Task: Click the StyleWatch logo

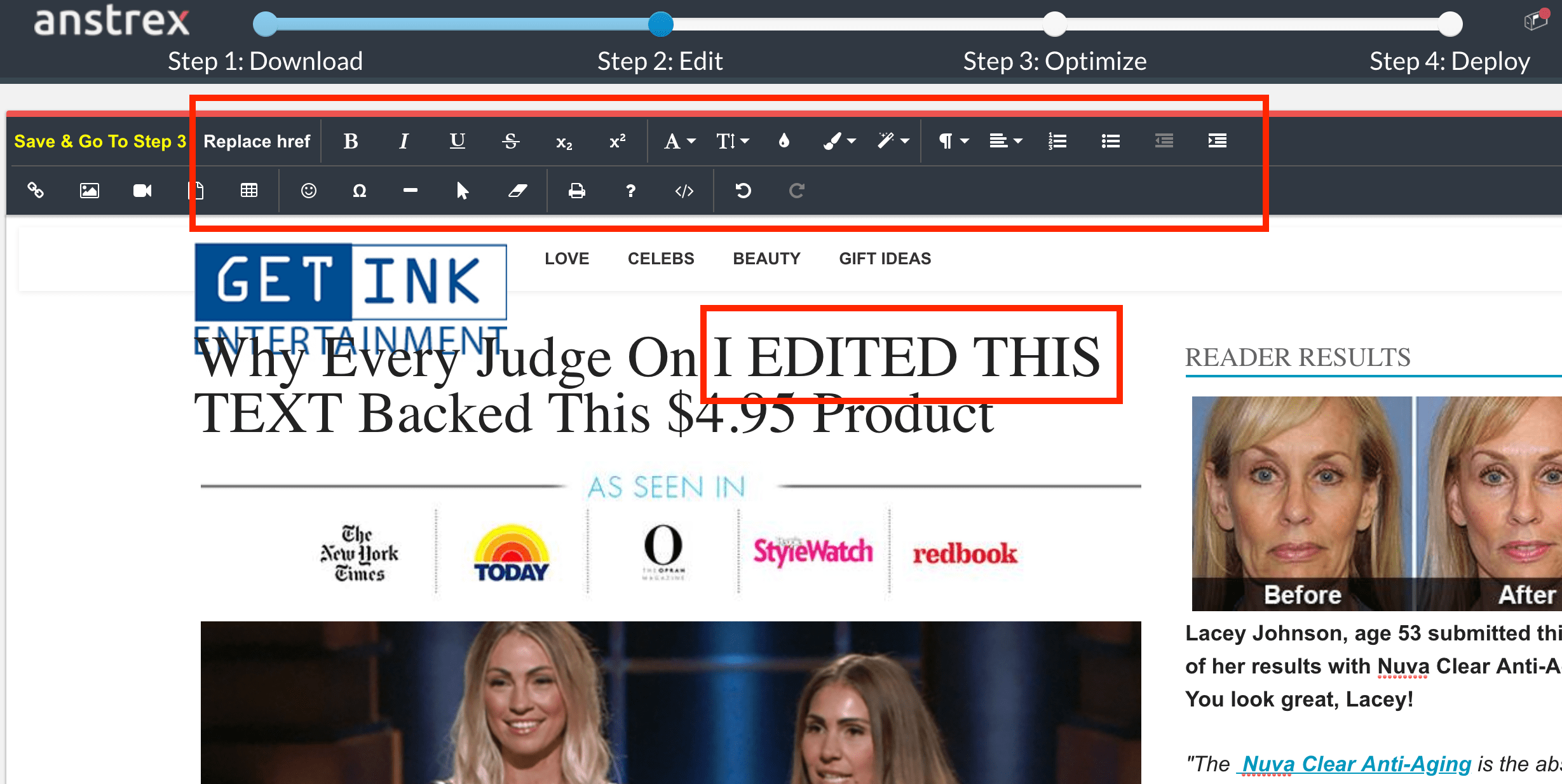Action: (x=813, y=551)
